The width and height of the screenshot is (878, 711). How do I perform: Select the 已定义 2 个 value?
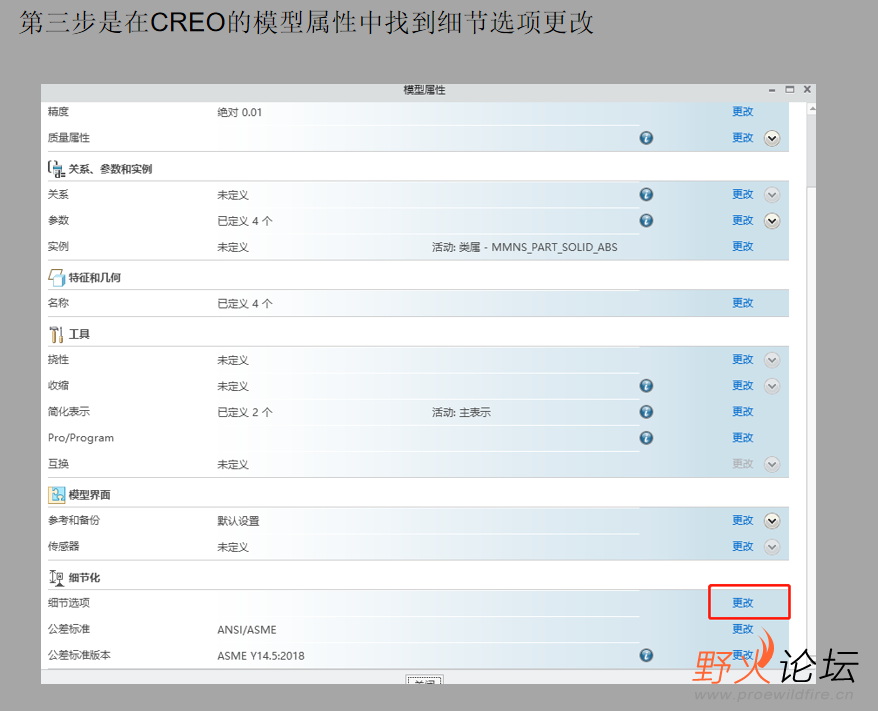pyautogui.click(x=245, y=413)
